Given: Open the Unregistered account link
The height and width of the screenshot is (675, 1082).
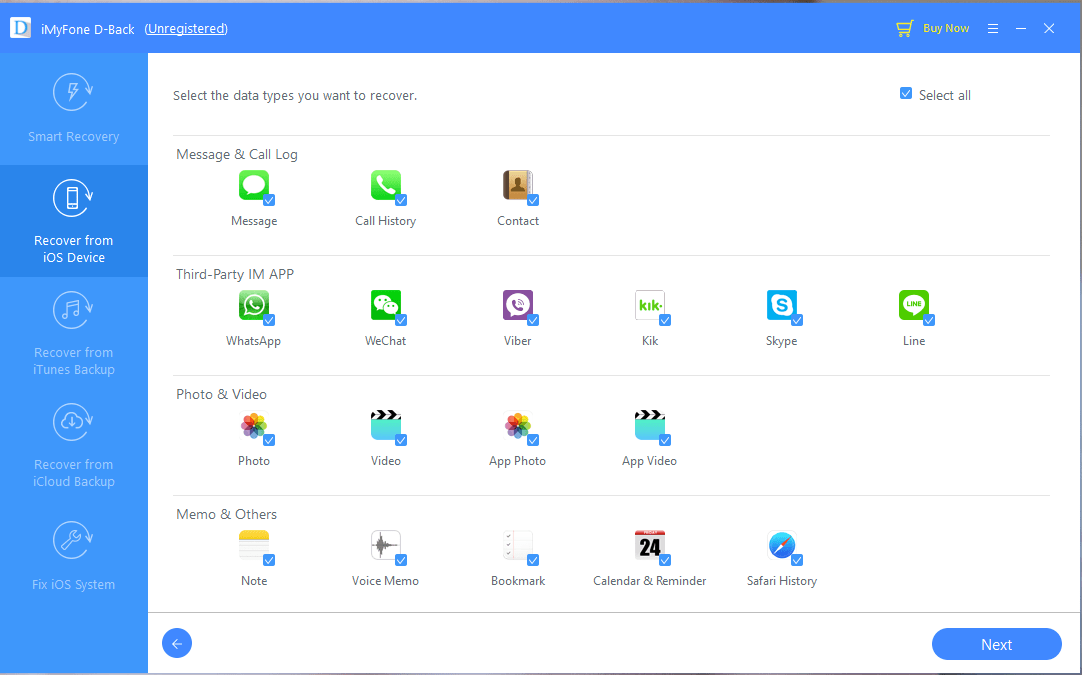Looking at the screenshot, I should click(185, 28).
